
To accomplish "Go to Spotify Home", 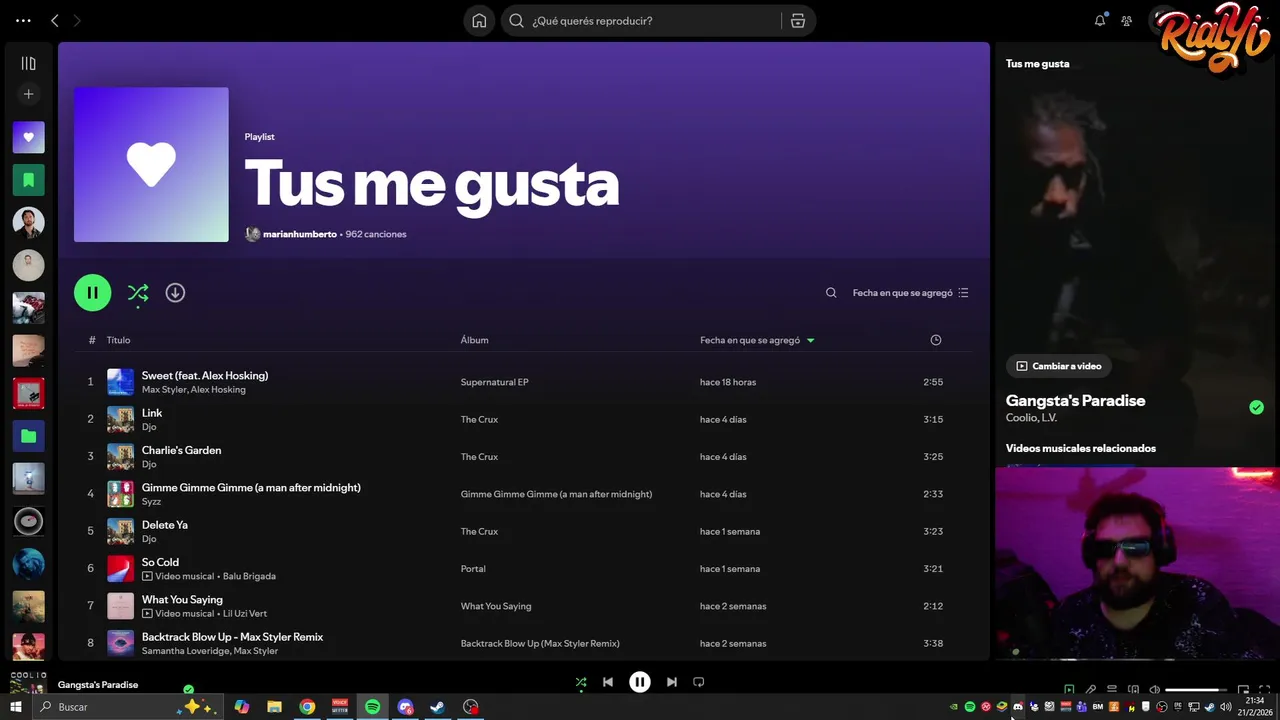I will [x=479, y=20].
